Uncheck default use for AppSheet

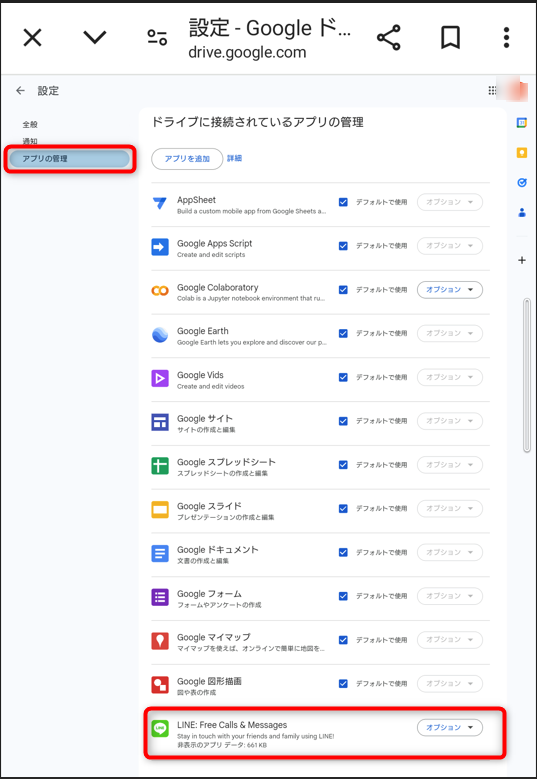click(x=343, y=202)
